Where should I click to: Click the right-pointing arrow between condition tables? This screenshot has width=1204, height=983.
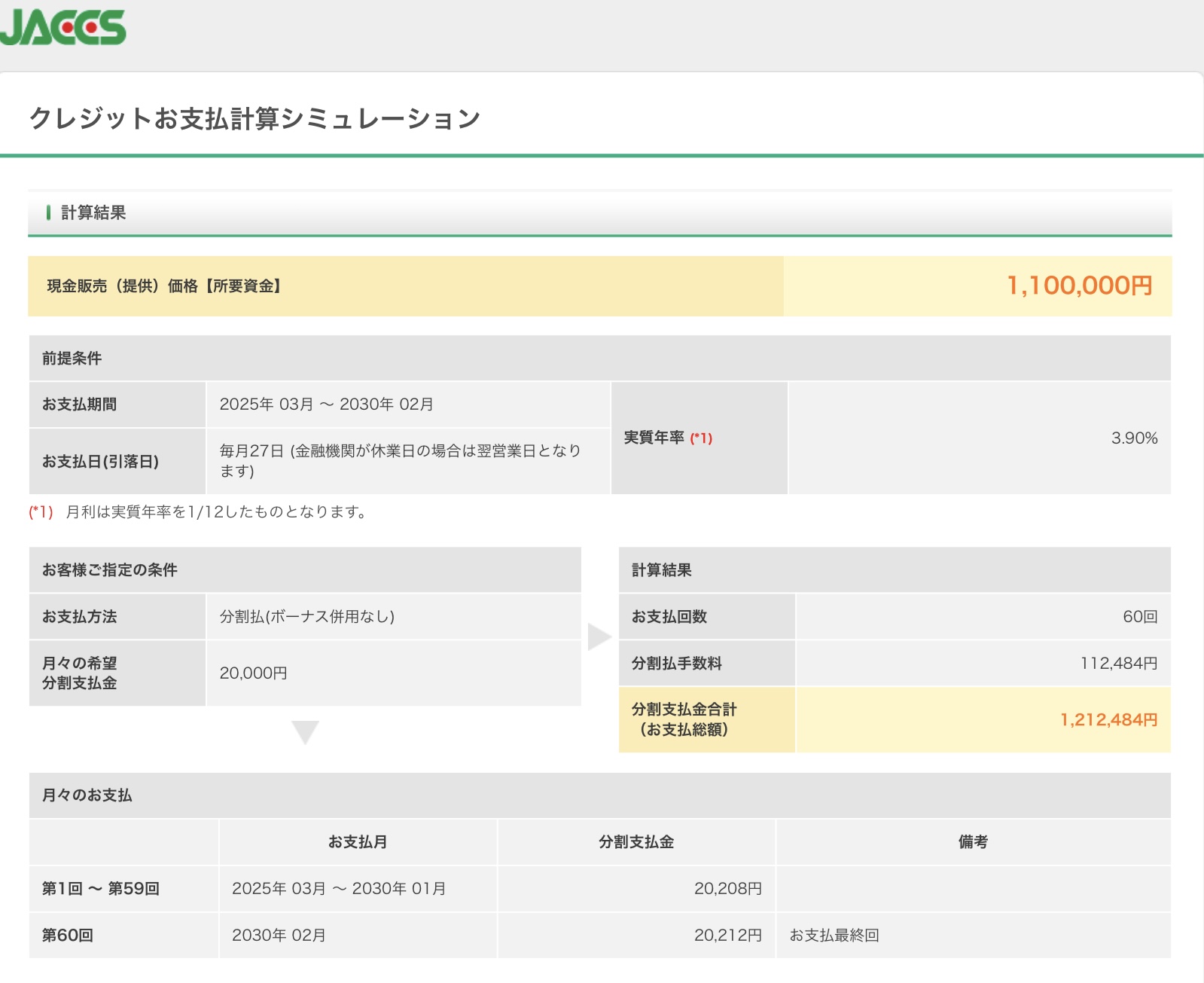599,637
